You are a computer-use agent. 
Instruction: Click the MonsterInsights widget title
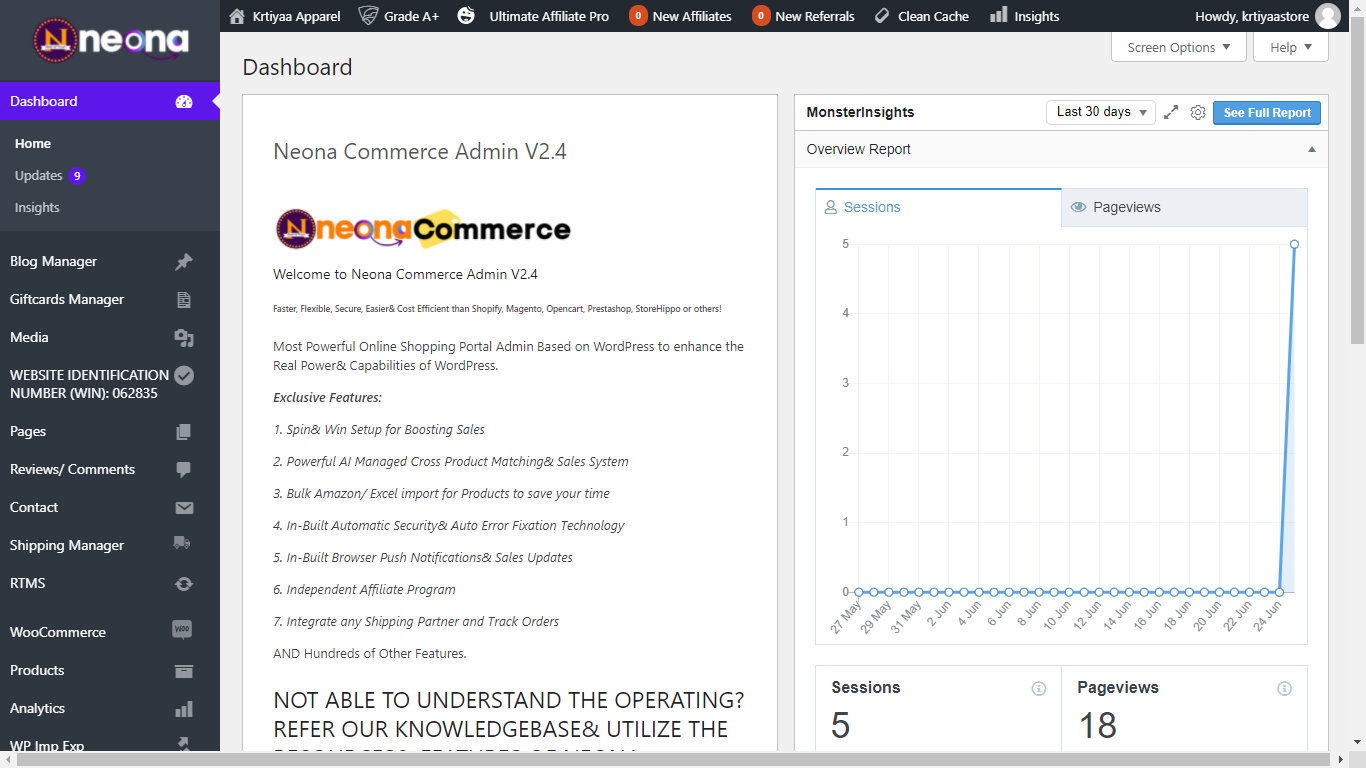860,112
